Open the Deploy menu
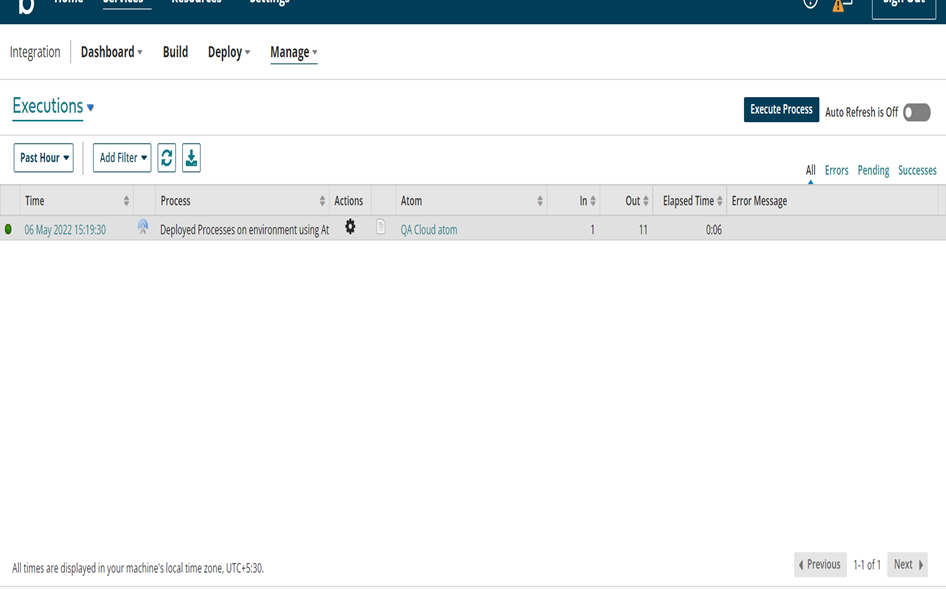Viewport: 946px width, 589px height. pos(229,52)
